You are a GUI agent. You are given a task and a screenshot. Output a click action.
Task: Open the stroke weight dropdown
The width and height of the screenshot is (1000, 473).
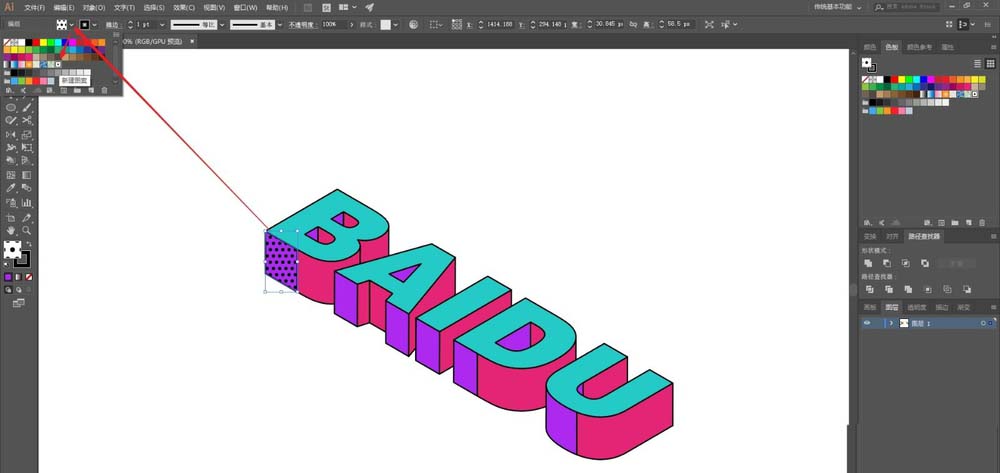[x=162, y=24]
